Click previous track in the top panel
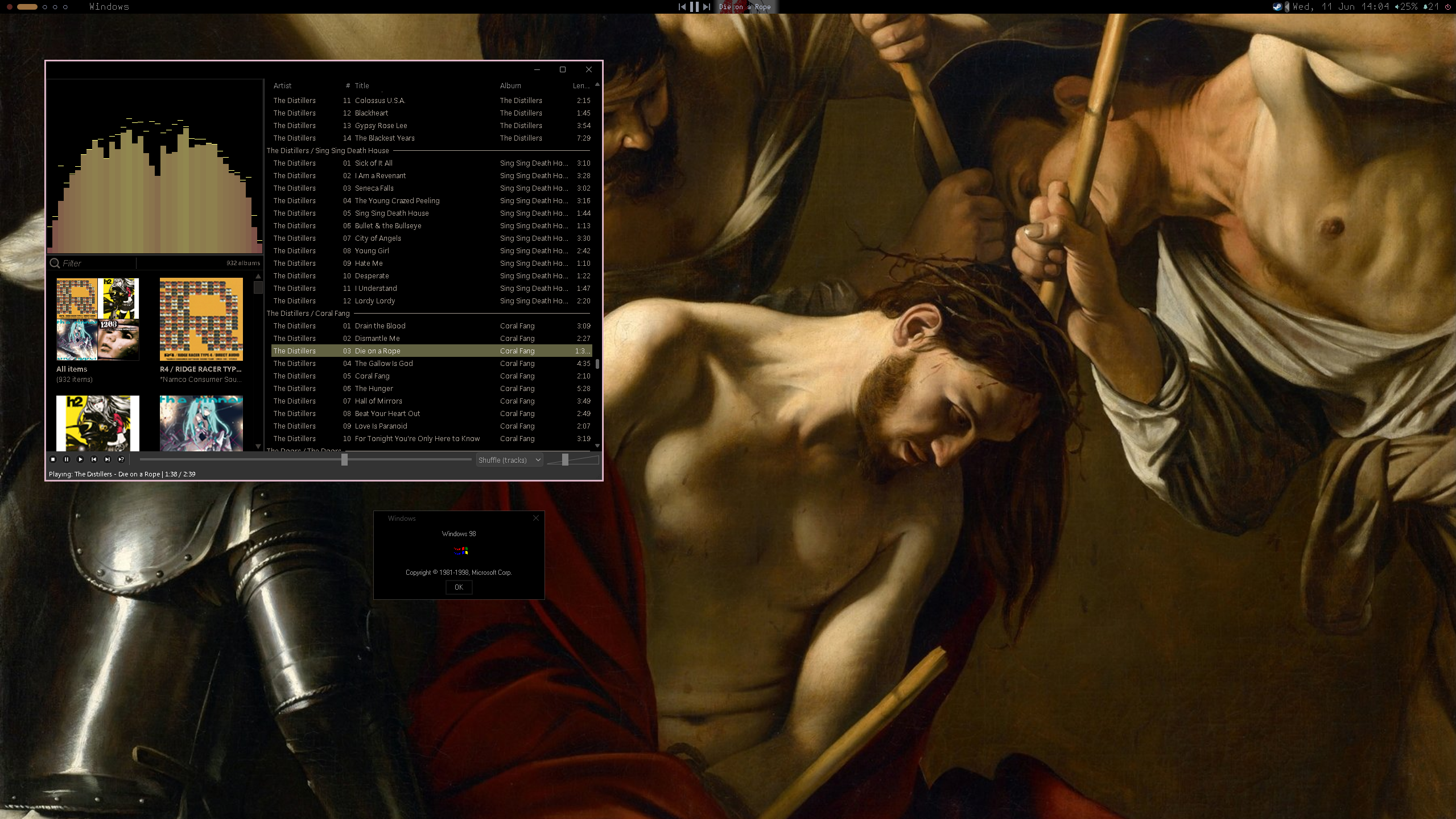The image size is (1456, 819). [x=682, y=7]
